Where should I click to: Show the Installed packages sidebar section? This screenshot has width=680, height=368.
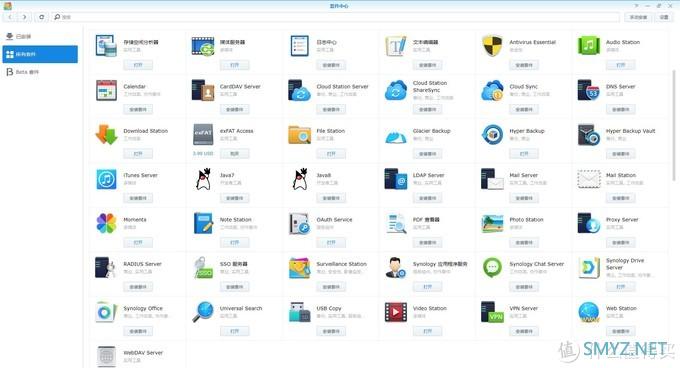click(39, 36)
